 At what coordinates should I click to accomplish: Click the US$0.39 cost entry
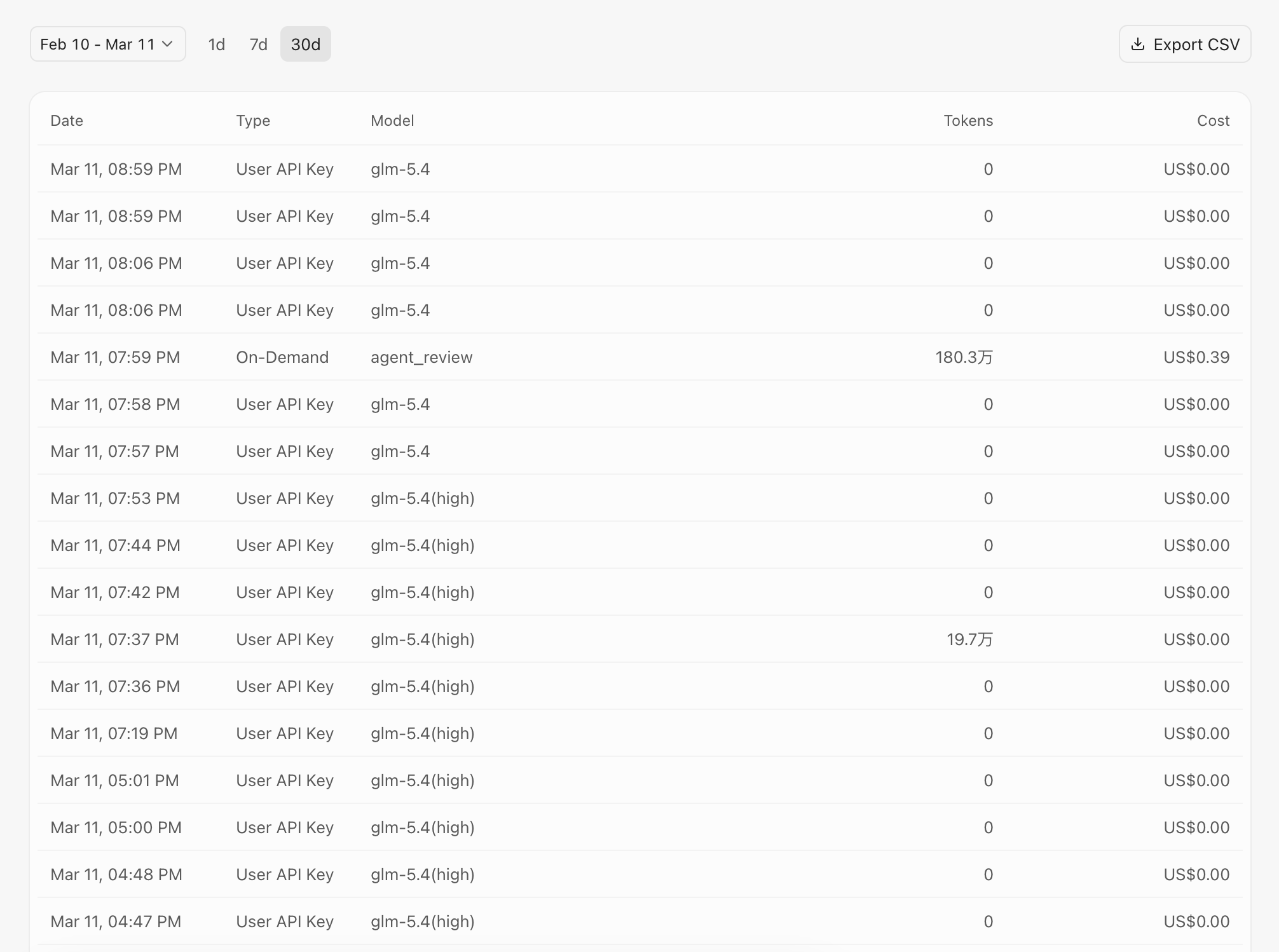pyautogui.click(x=1196, y=357)
